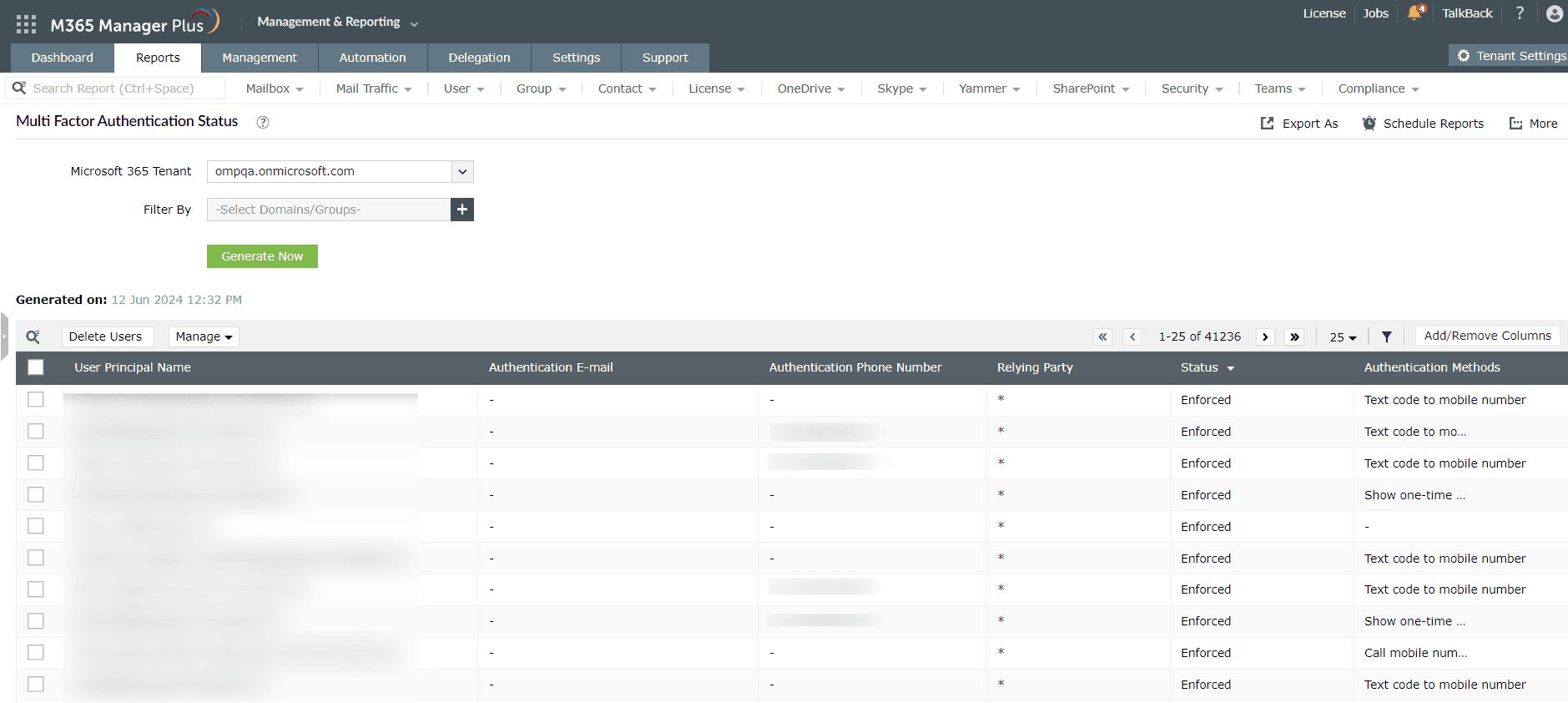Open the Delegation tab
1568x703 pixels.
click(x=479, y=58)
